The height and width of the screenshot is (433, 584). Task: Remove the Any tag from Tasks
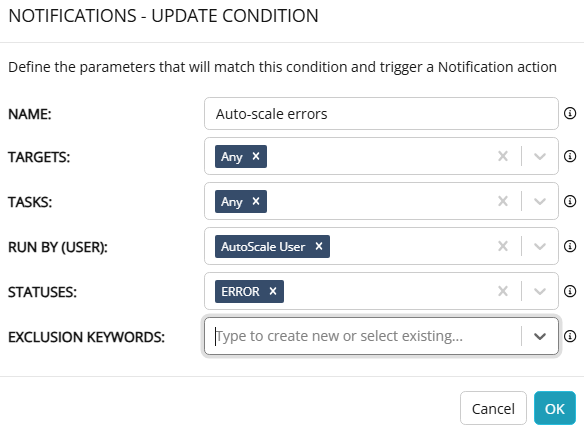(256, 201)
